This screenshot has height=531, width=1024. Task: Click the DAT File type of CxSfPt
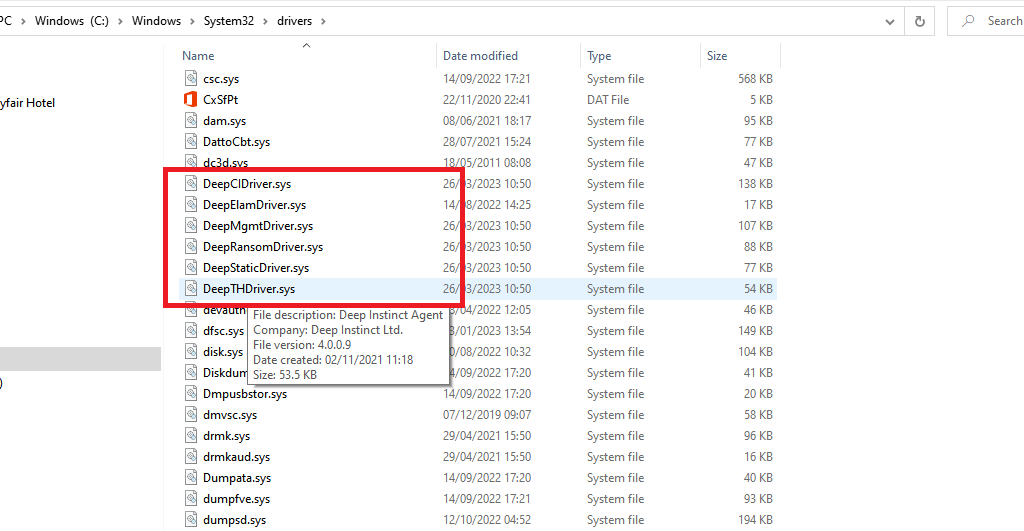(x=607, y=99)
